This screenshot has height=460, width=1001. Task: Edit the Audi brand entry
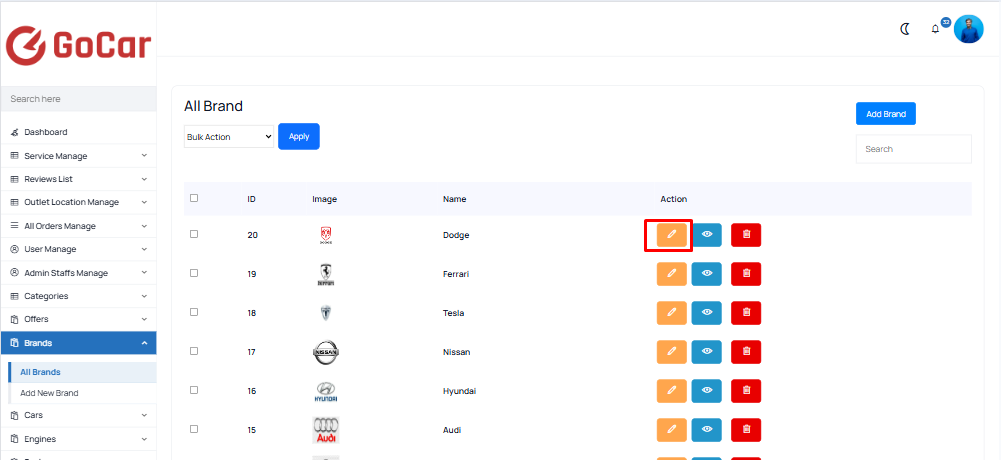point(672,430)
